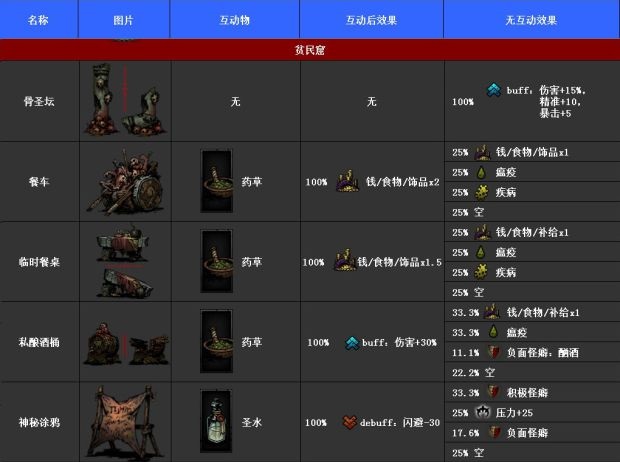
Task: Click the 临时餐桌 name label
Action: pos(38,262)
